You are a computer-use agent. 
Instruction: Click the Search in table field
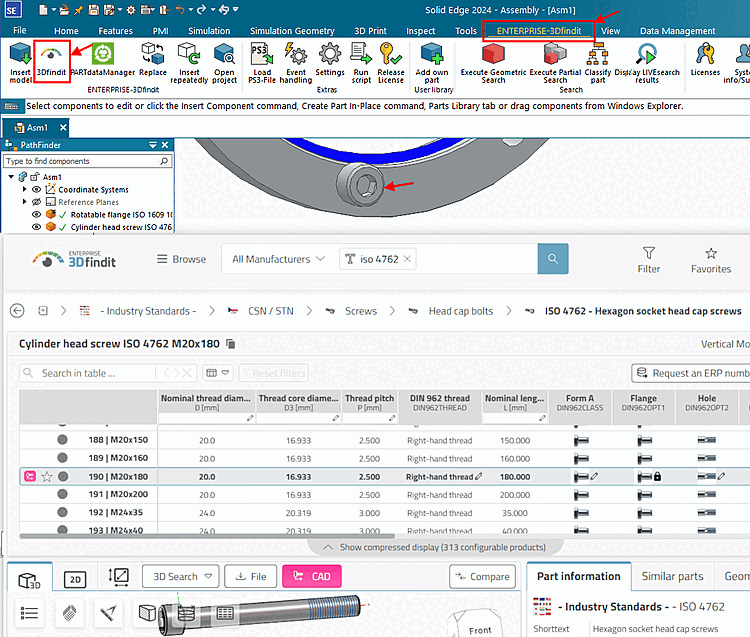tap(96, 373)
